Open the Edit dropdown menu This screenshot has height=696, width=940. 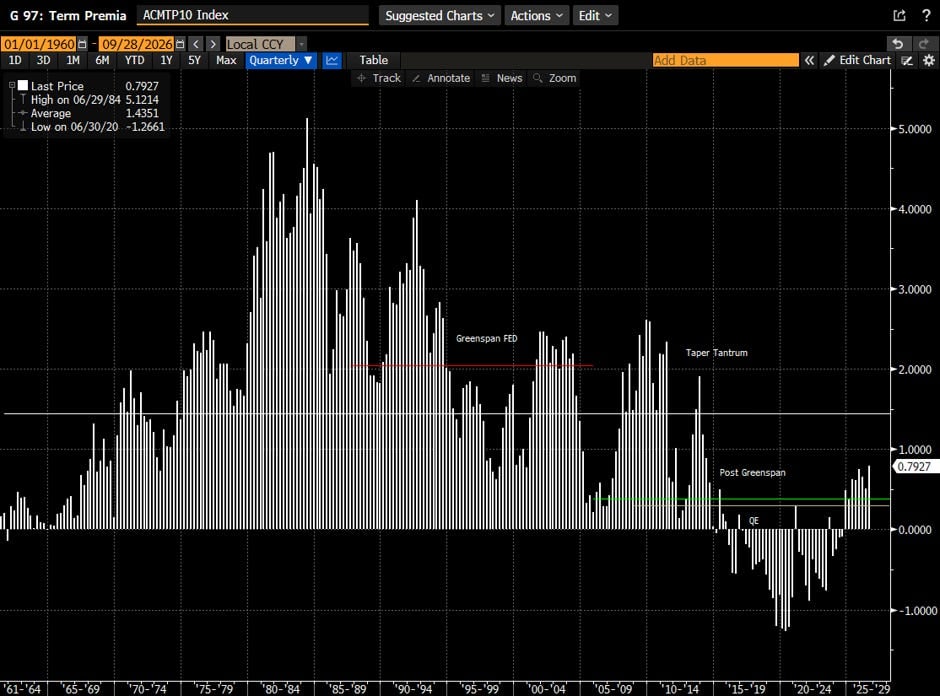pos(595,16)
